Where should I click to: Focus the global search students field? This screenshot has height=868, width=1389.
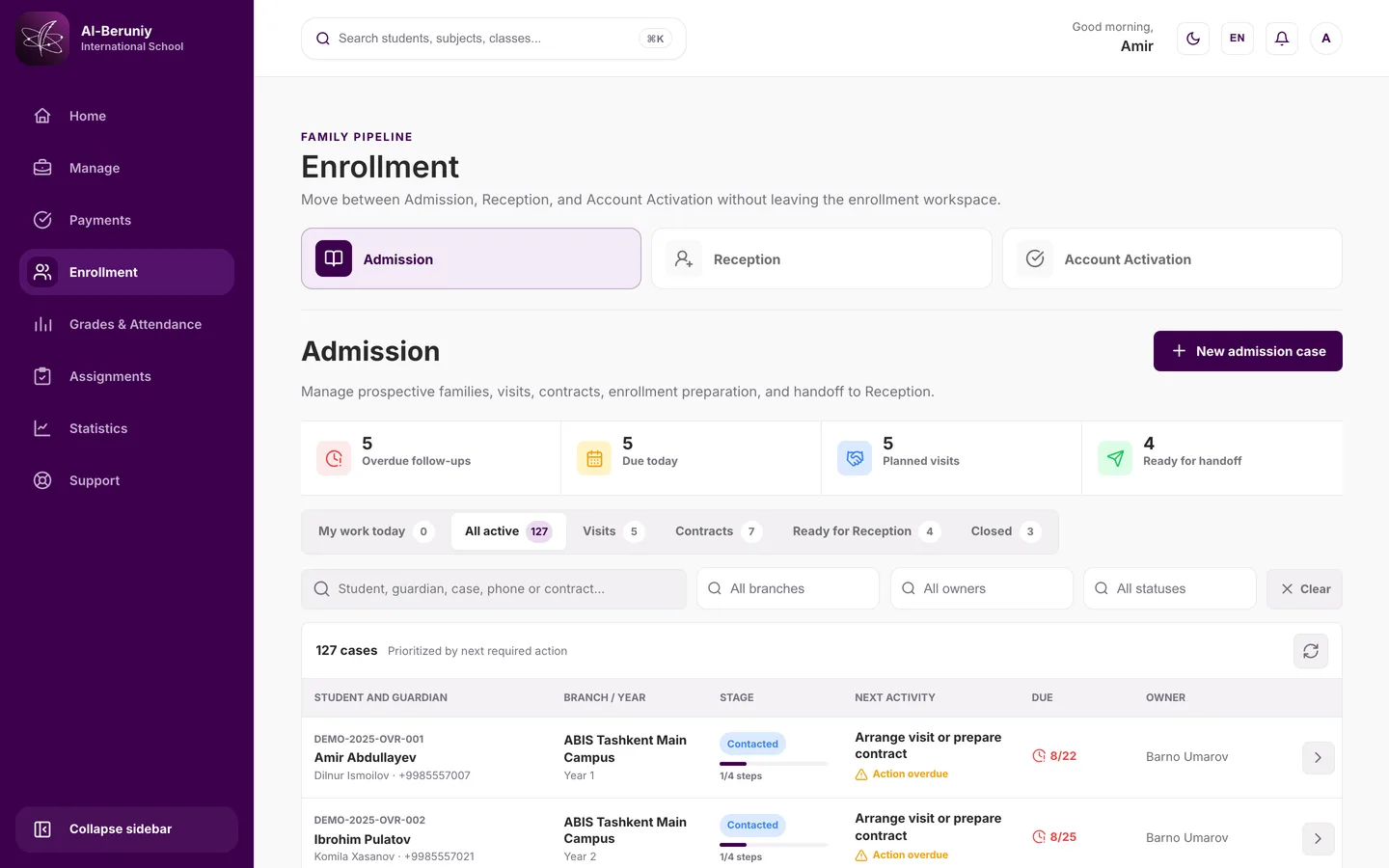click(493, 39)
